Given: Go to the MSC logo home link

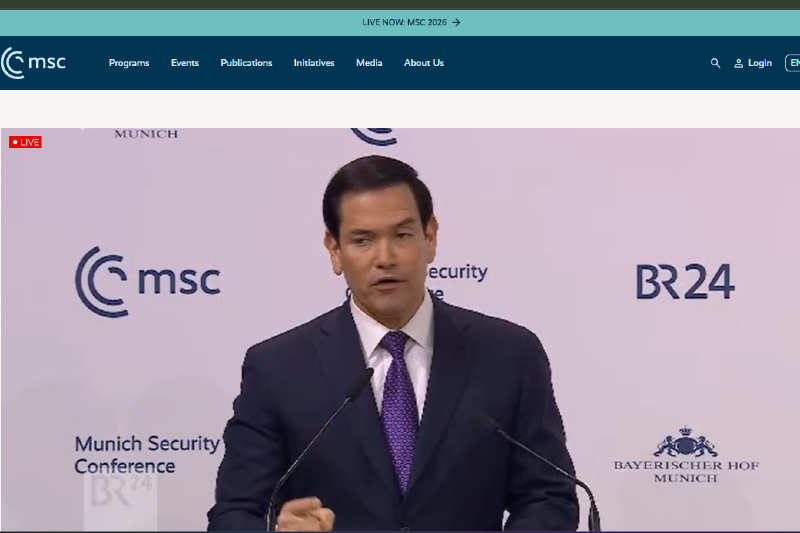Looking at the screenshot, I should click(x=33, y=63).
